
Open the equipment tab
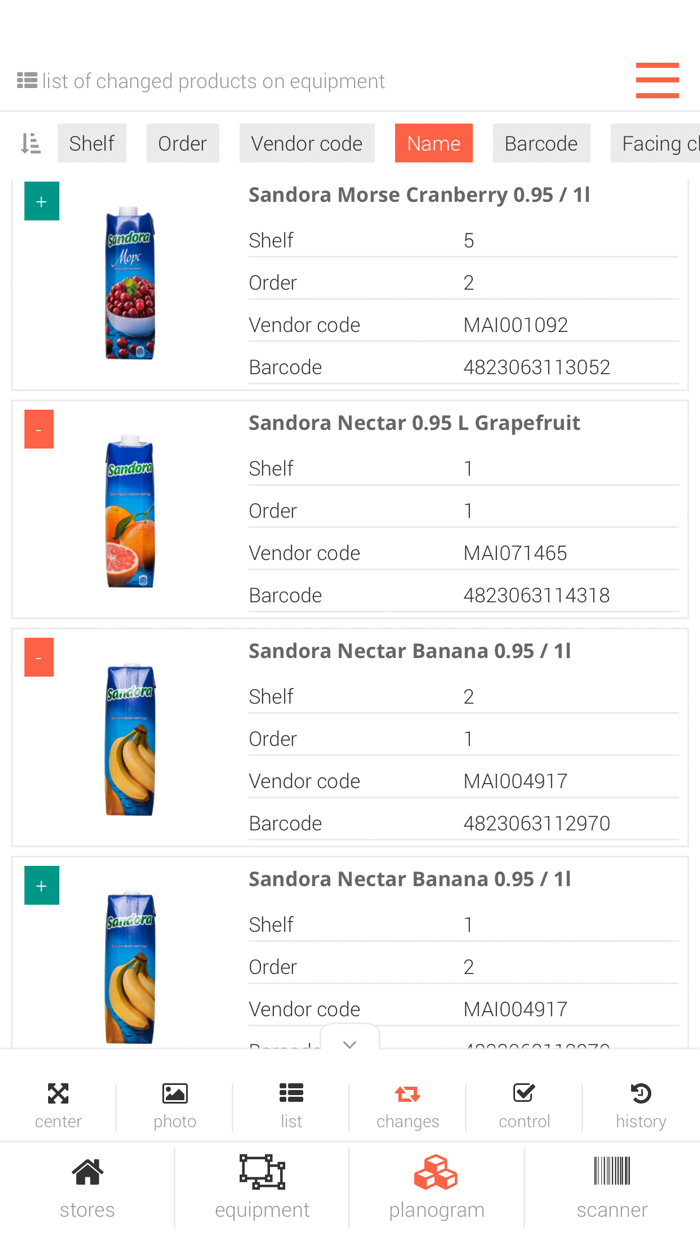pos(262,1172)
